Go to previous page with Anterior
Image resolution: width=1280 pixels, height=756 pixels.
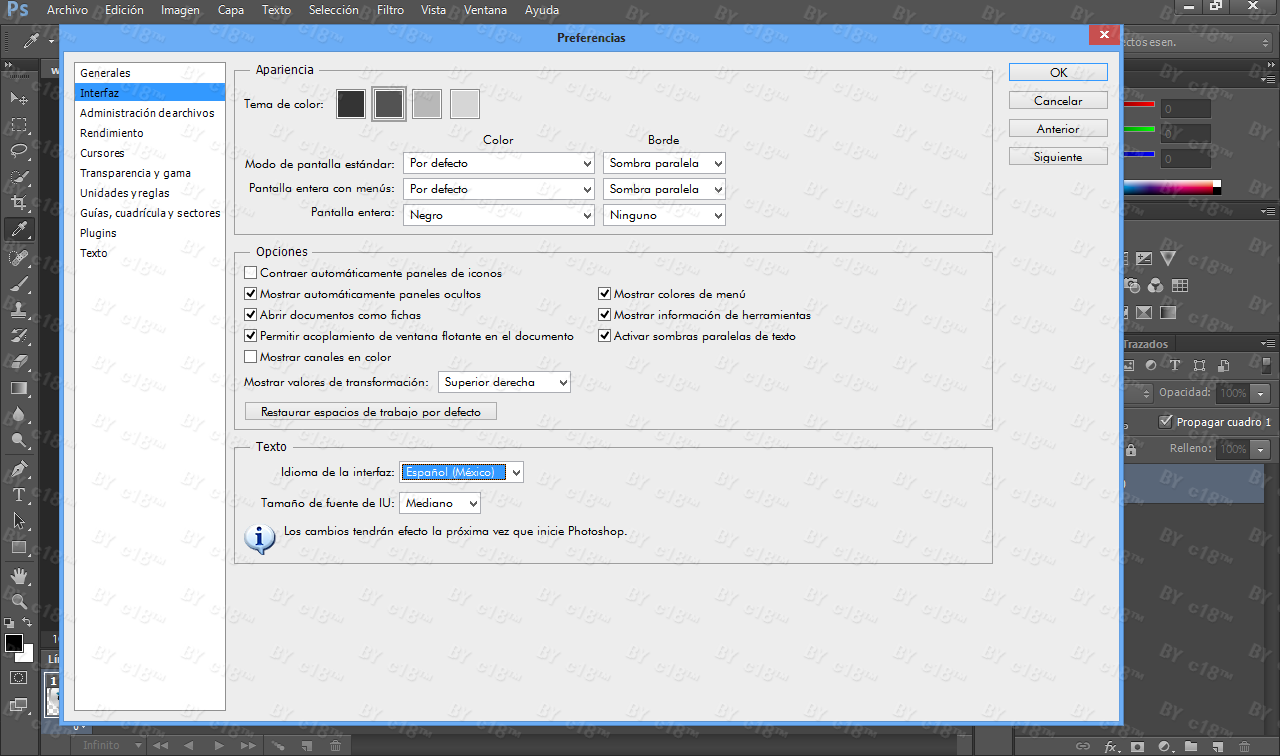click(1058, 129)
